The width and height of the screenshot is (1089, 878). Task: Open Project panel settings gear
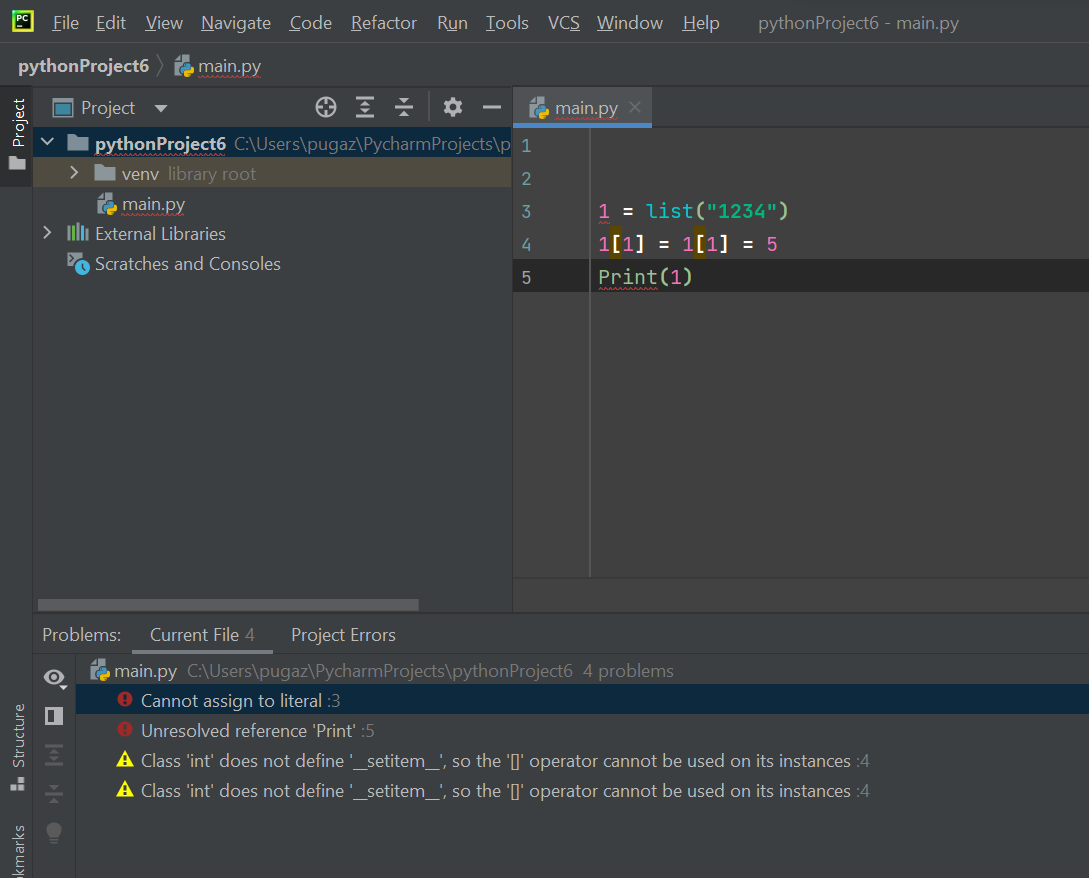coord(453,107)
